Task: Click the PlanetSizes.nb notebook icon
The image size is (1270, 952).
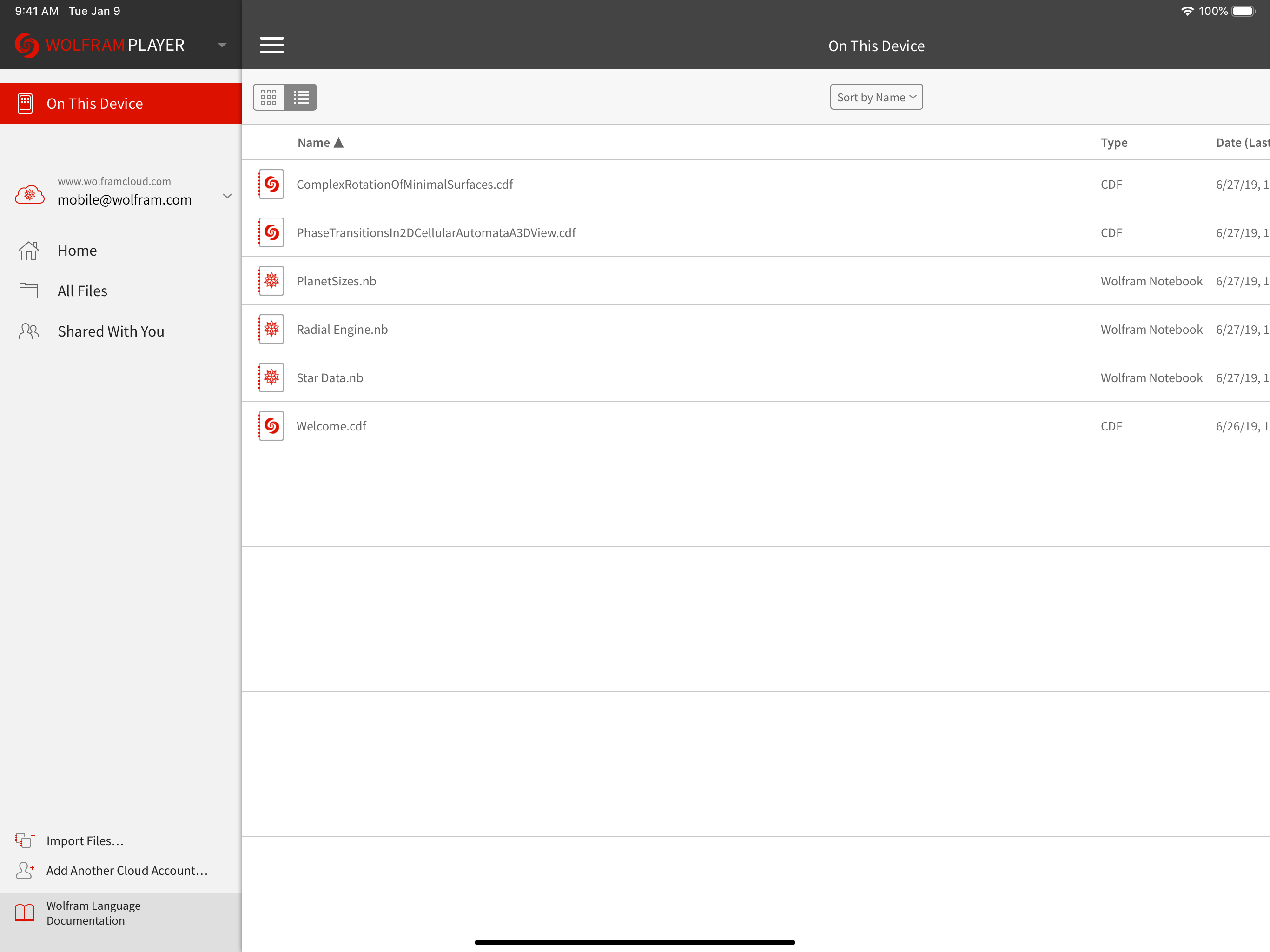Action: tap(271, 280)
